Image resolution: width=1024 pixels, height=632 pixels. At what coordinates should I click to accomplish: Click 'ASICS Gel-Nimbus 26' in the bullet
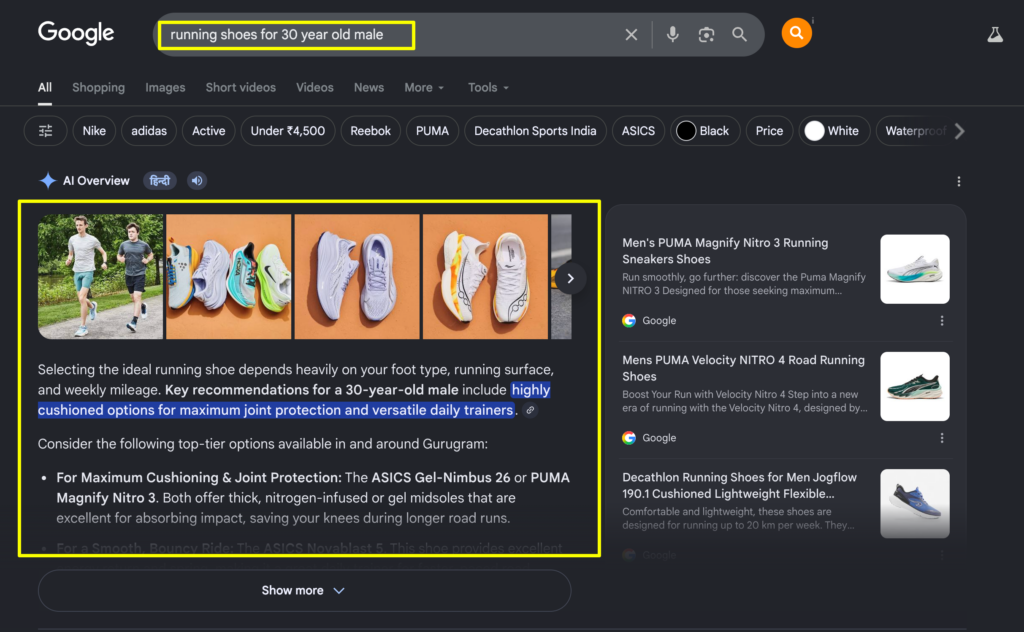point(441,477)
